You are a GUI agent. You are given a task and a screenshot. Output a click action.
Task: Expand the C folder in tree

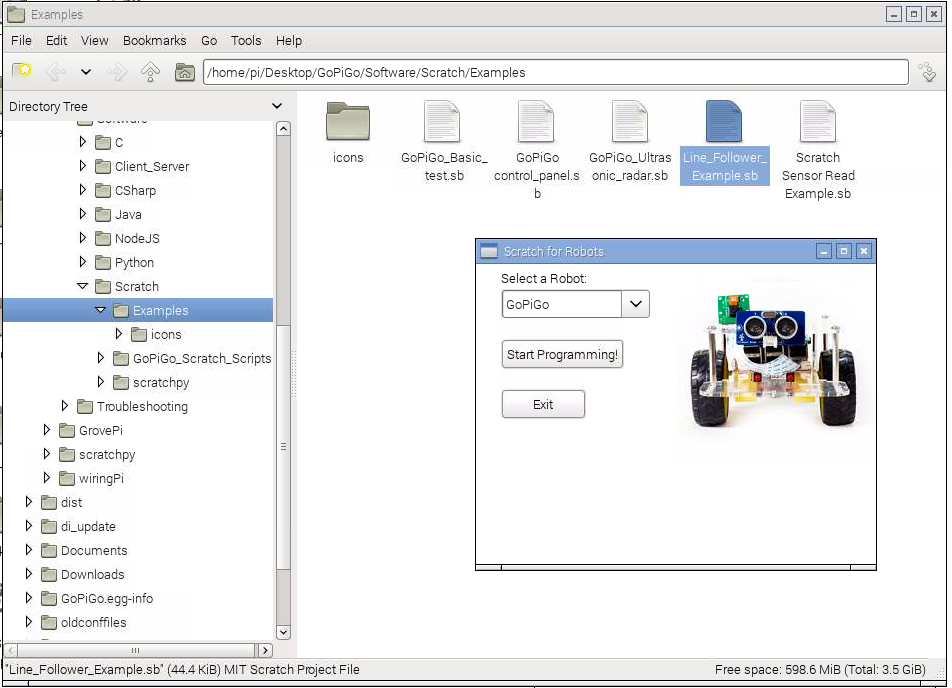pyautogui.click(x=83, y=142)
